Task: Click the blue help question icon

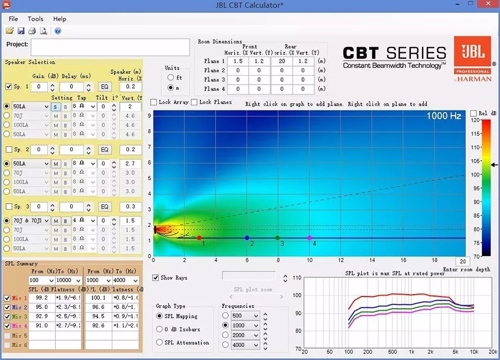Action: pos(58,31)
